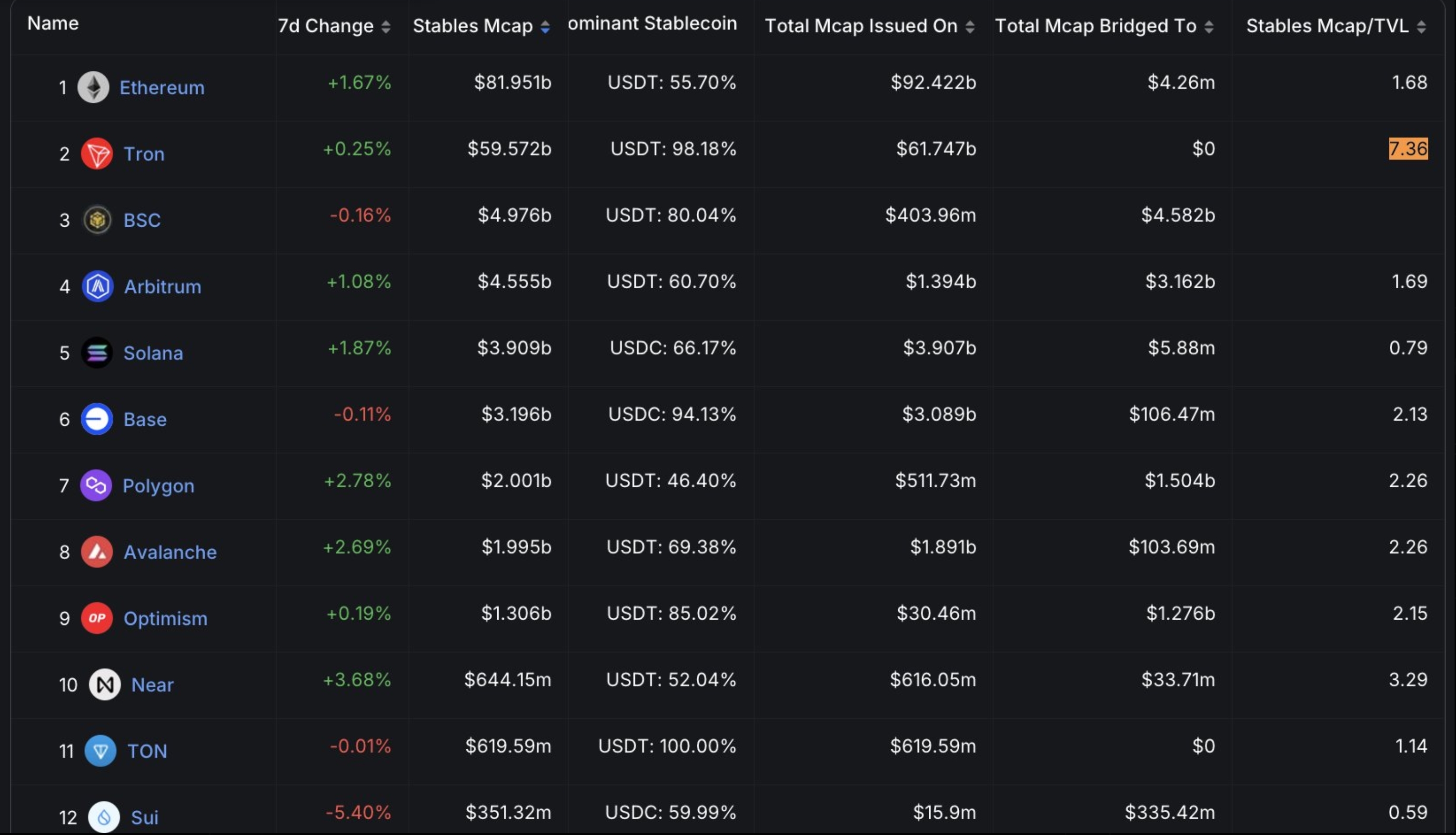The width and height of the screenshot is (1456, 835).
Task: Click the Arbitrum blue logo icon
Action: point(98,286)
